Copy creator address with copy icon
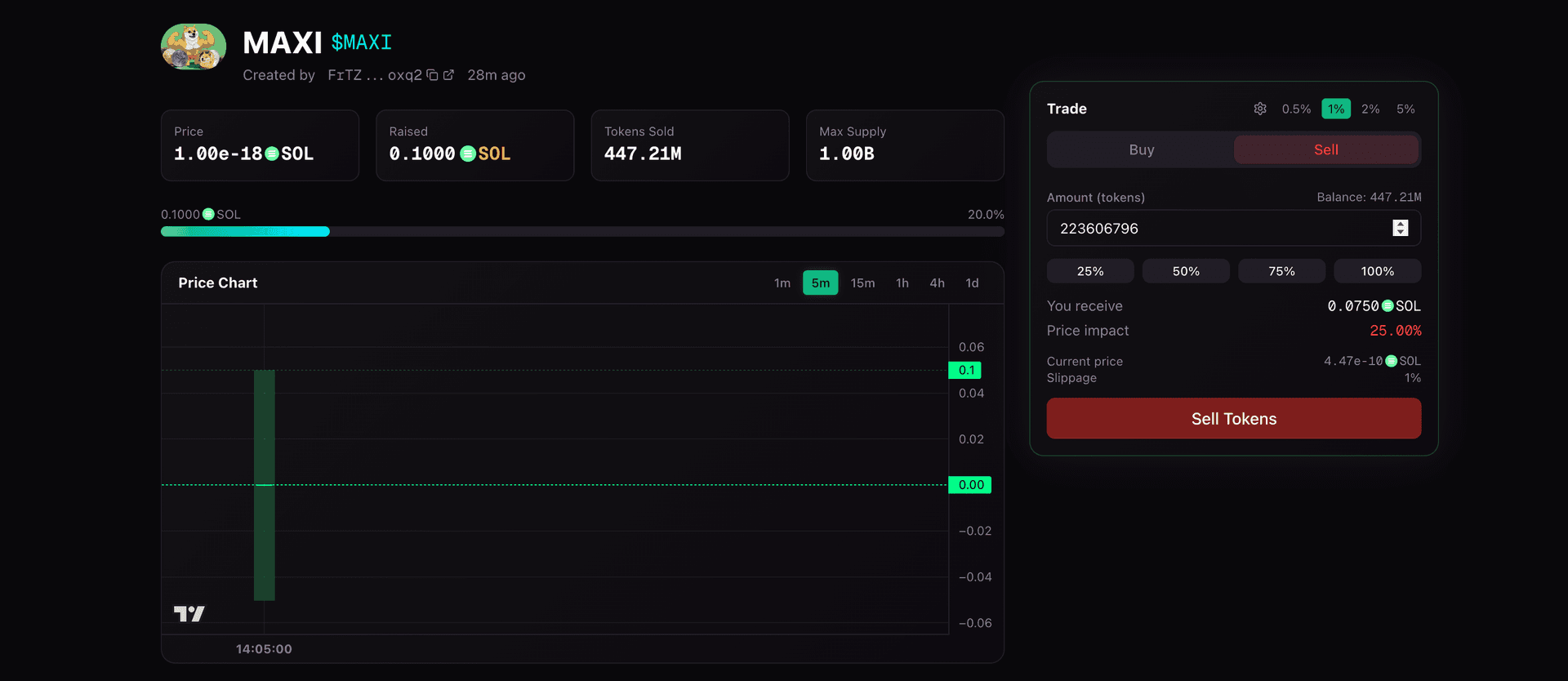 432,75
